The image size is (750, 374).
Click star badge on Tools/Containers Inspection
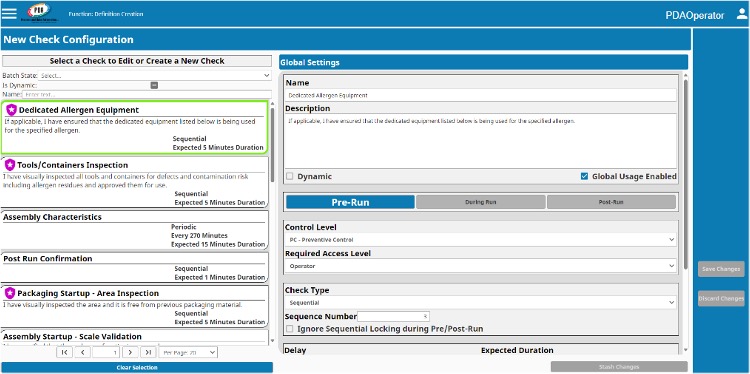[10, 165]
